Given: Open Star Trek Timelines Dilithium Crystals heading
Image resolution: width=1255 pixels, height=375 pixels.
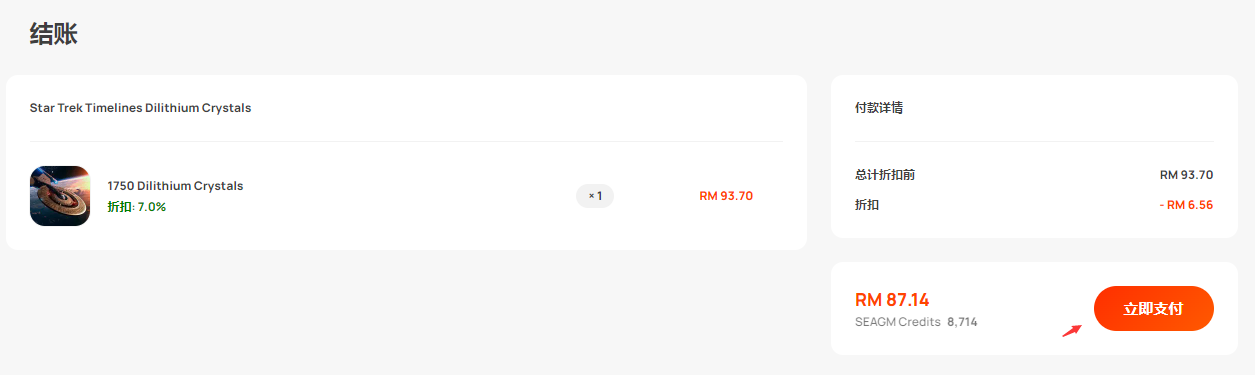Looking at the screenshot, I should coord(140,108).
